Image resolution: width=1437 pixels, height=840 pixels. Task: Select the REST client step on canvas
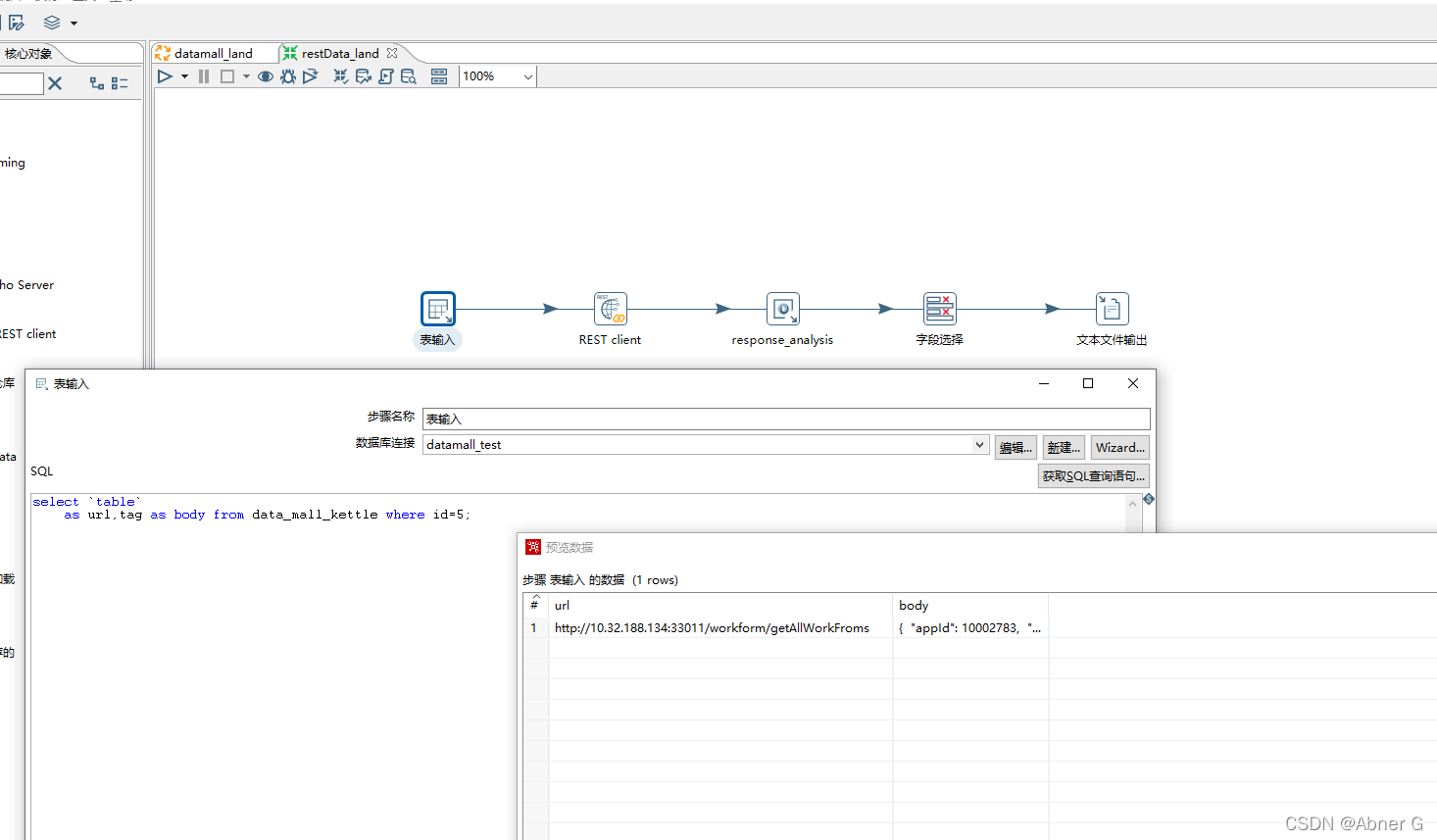[x=611, y=309]
